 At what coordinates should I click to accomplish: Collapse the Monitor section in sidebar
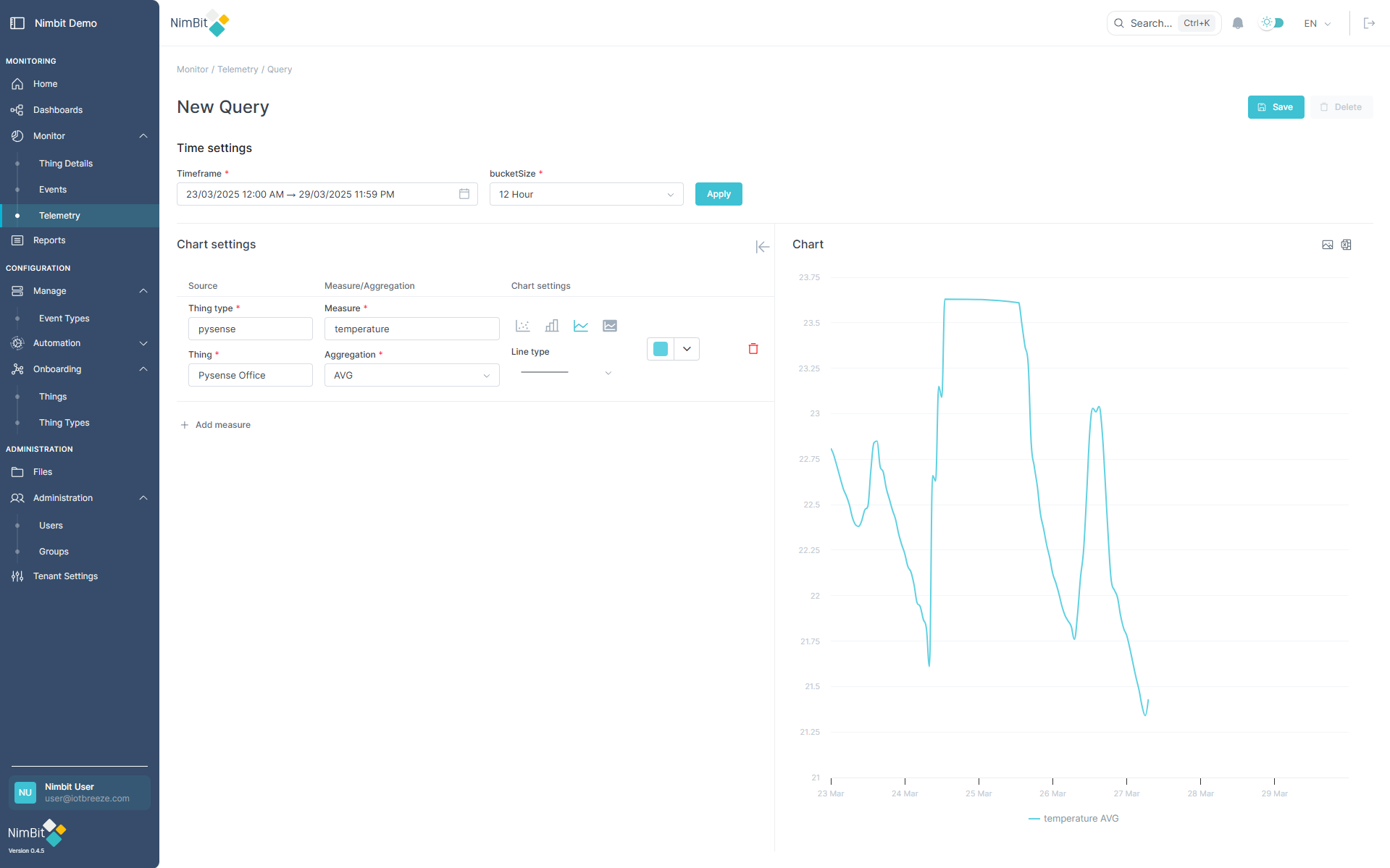pyautogui.click(x=143, y=135)
